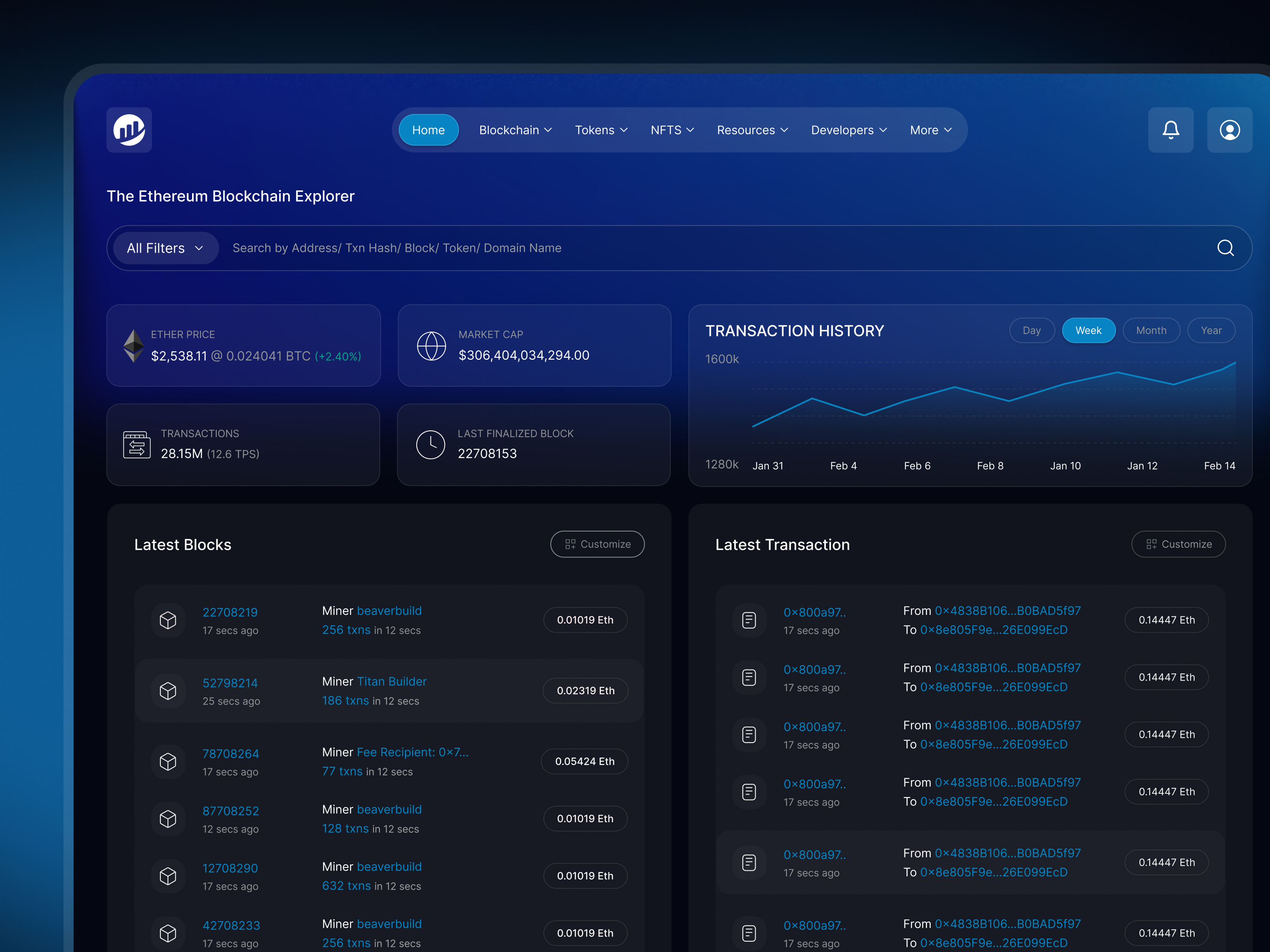The height and width of the screenshot is (952, 1270).
Task: Click Market Cap value $306,404,034,294.00
Action: [x=523, y=355]
